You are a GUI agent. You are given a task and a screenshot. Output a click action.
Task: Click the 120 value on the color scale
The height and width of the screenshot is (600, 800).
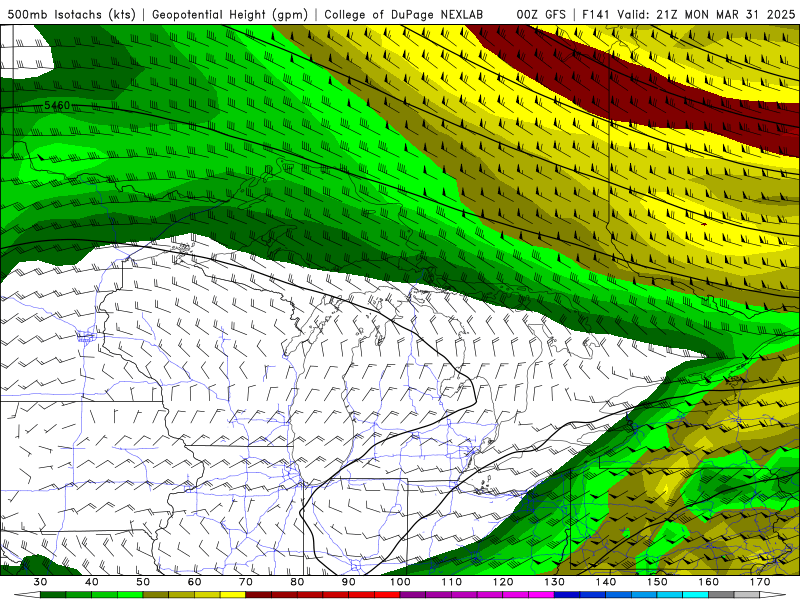pyautogui.click(x=503, y=582)
